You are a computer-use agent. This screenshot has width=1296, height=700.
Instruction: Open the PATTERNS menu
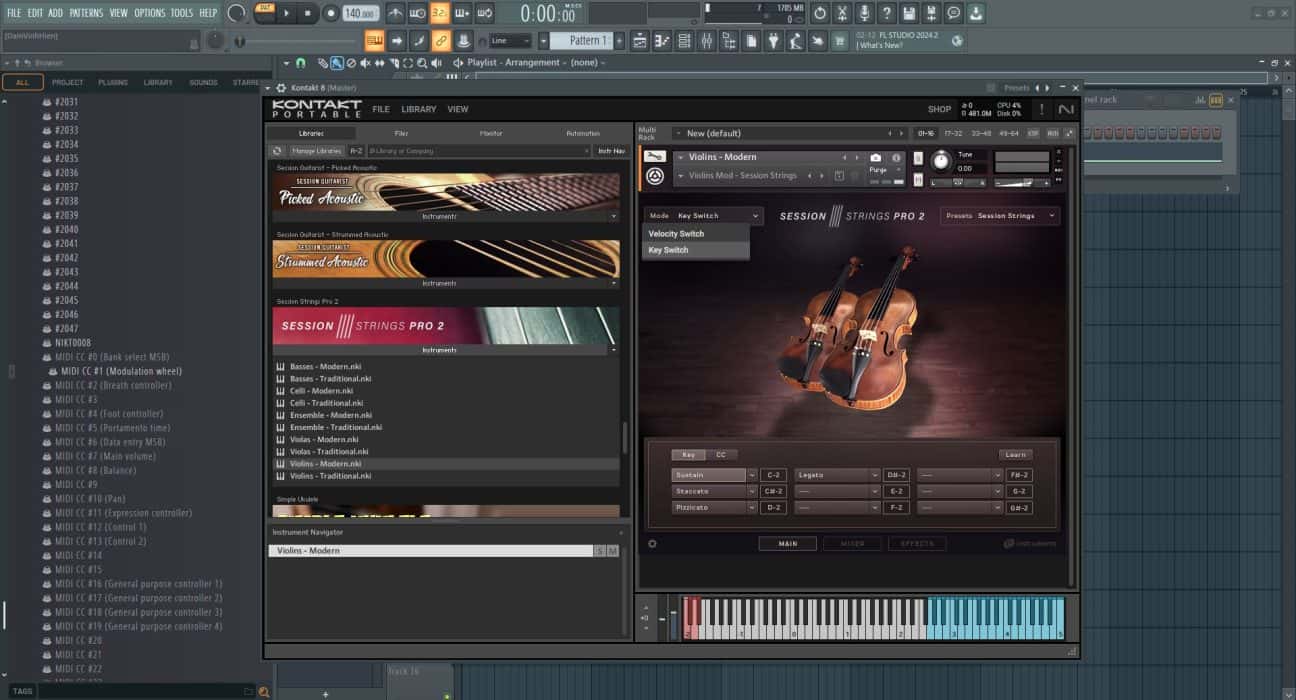tap(86, 13)
